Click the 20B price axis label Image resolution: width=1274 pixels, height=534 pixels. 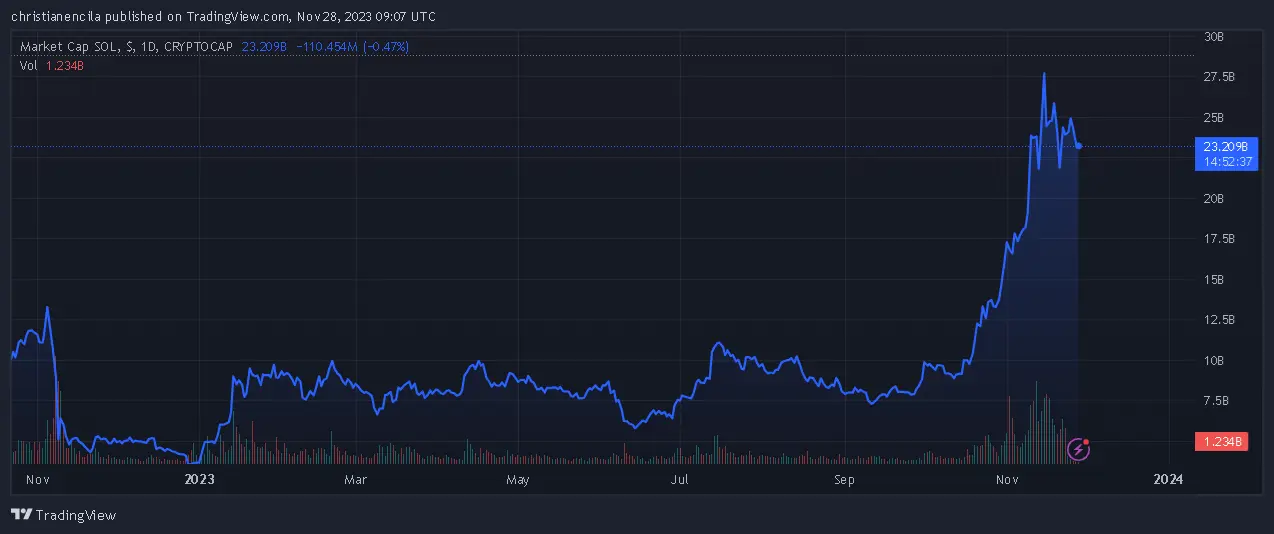(x=1214, y=198)
